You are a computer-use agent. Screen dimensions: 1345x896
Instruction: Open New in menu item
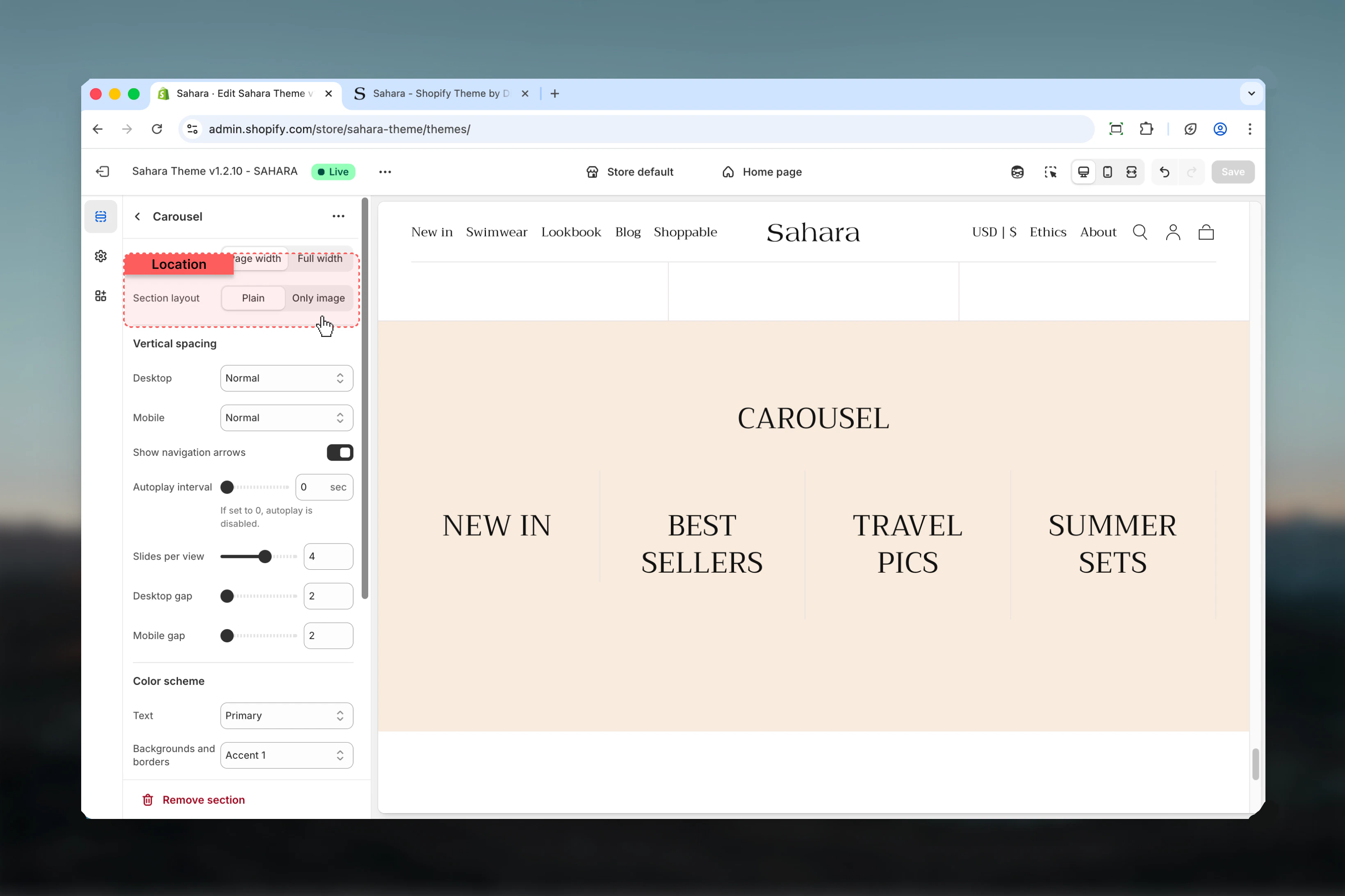click(431, 232)
